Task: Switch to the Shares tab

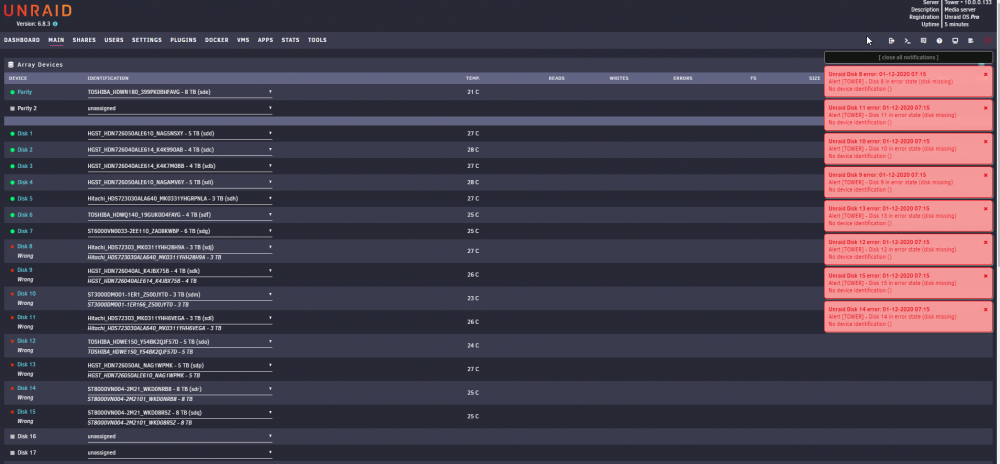Action: click(84, 40)
